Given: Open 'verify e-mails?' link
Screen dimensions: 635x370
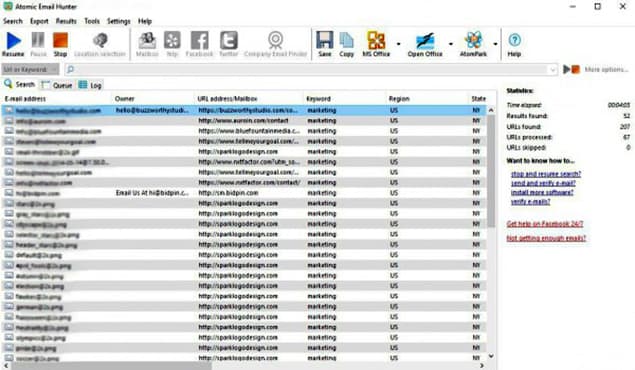Looking at the screenshot, I should tap(531, 202).
